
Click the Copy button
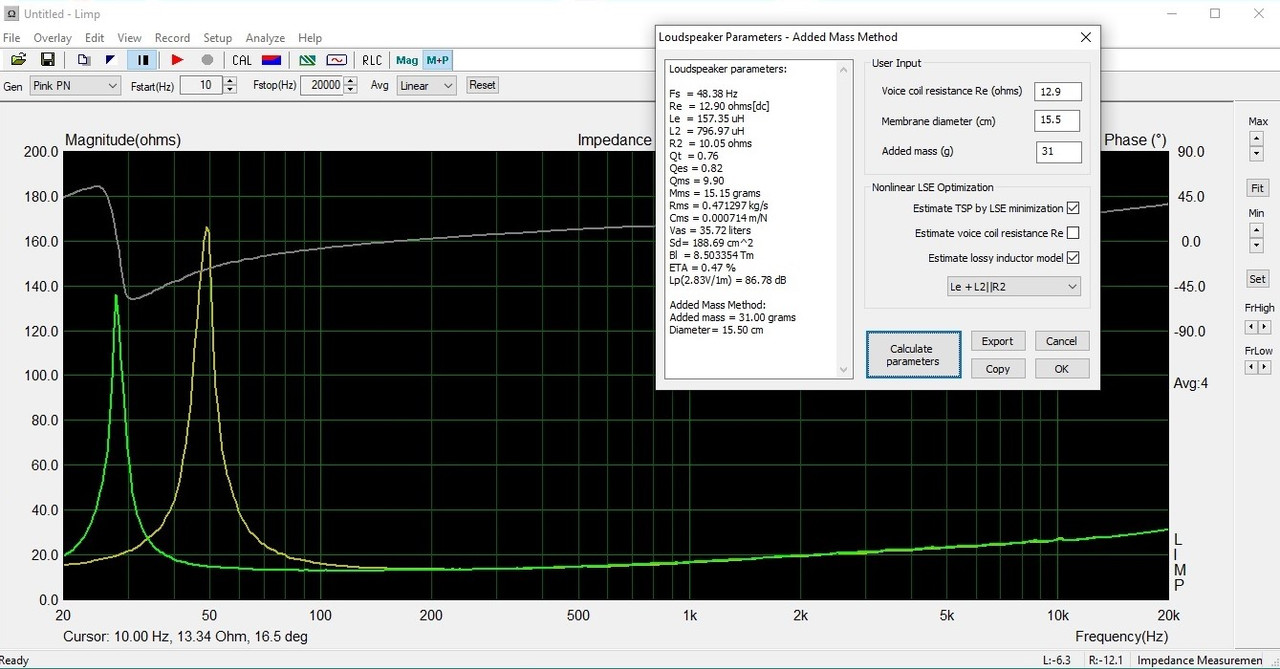click(997, 369)
